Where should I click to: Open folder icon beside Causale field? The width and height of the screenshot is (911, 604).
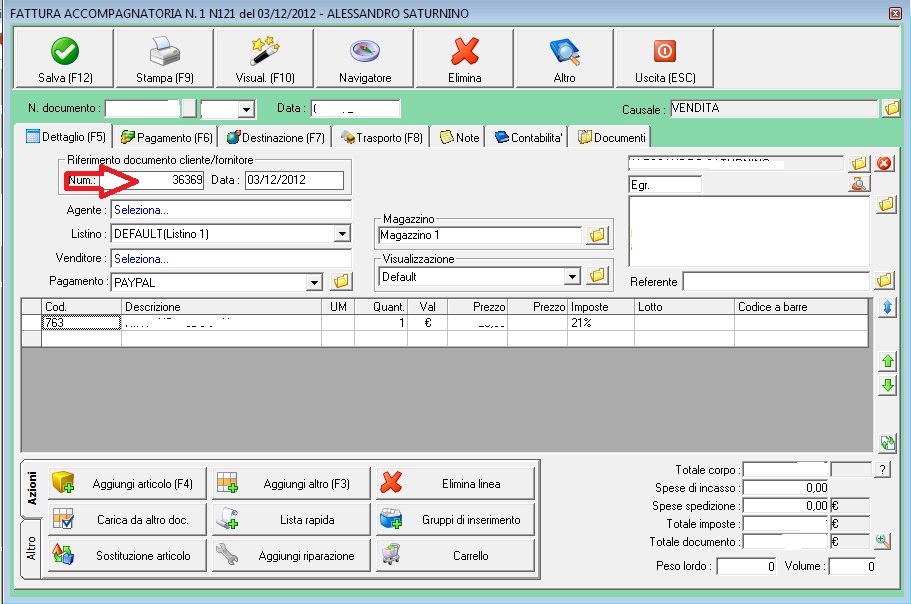[891, 108]
